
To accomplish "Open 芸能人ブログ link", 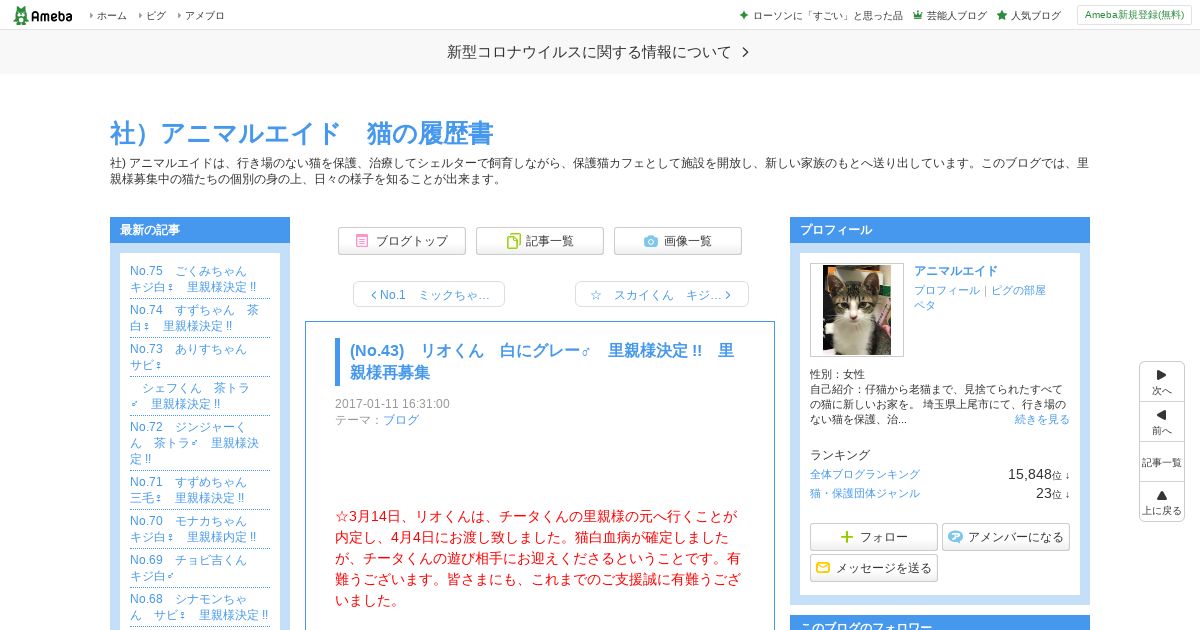I will pyautogui.click(x=950, y=16).
